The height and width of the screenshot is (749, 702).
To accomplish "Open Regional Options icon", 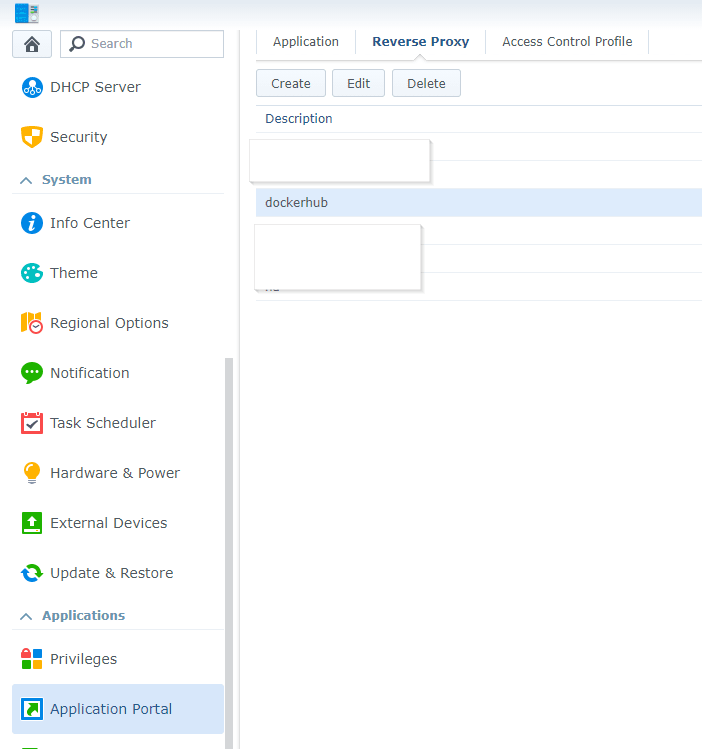I will [32, 323].
